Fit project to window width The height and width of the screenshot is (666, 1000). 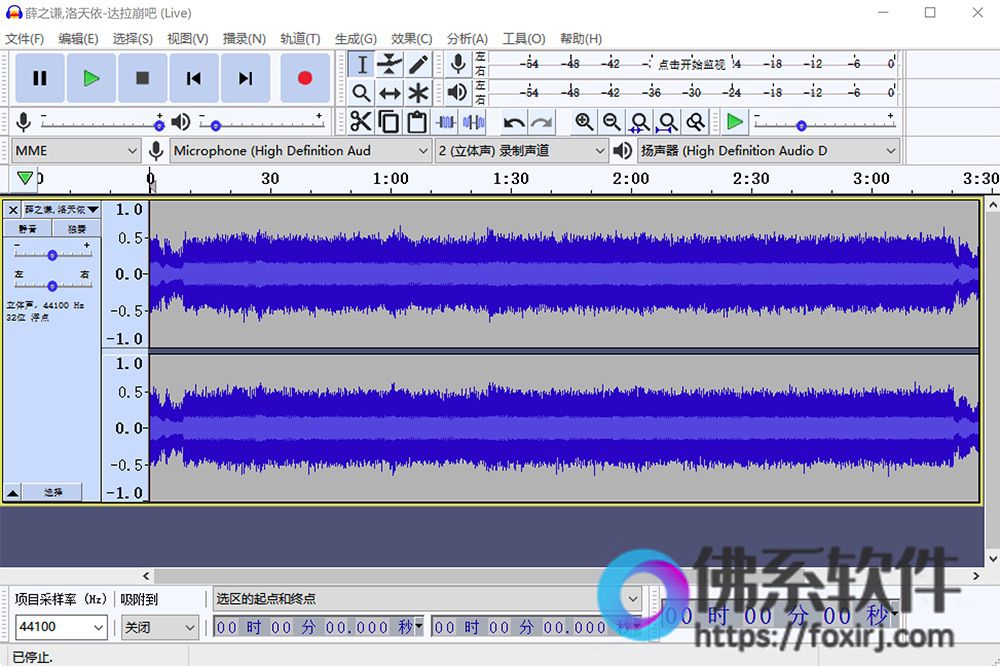click(668, 121)
